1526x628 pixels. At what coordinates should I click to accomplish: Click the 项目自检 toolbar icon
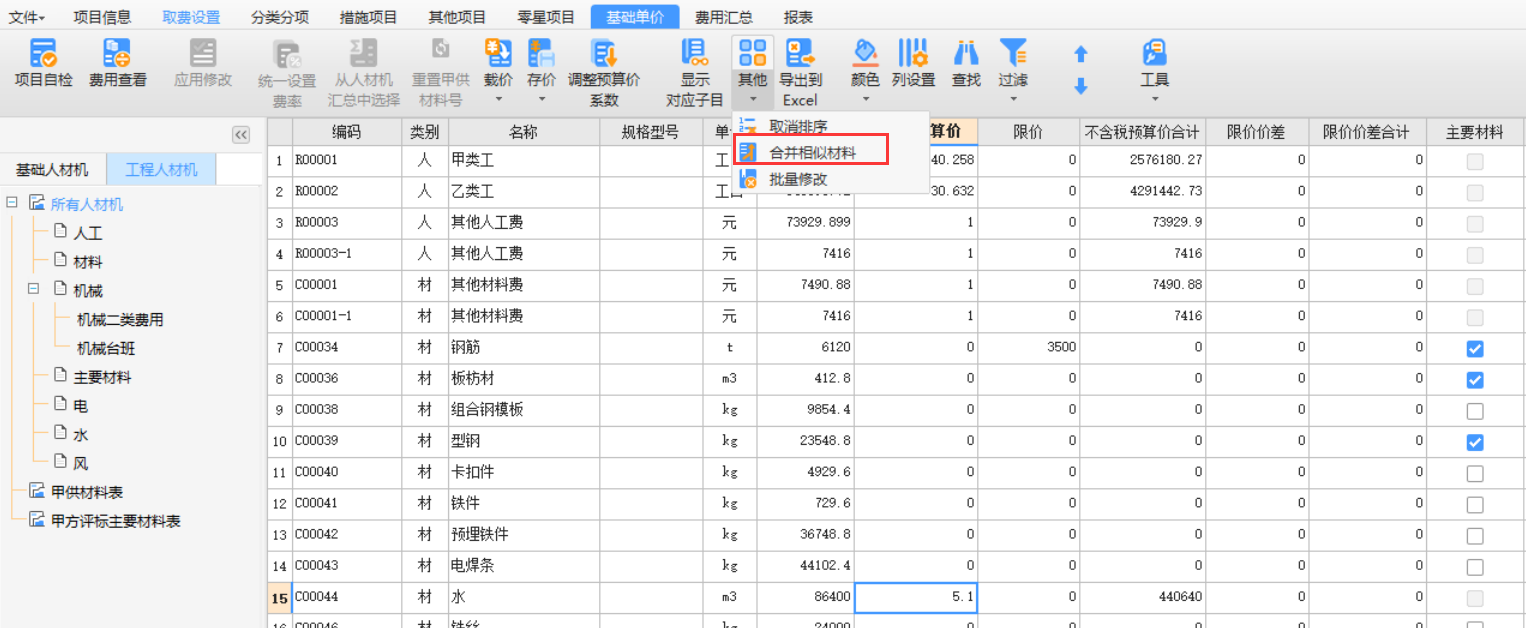(43, 54)
